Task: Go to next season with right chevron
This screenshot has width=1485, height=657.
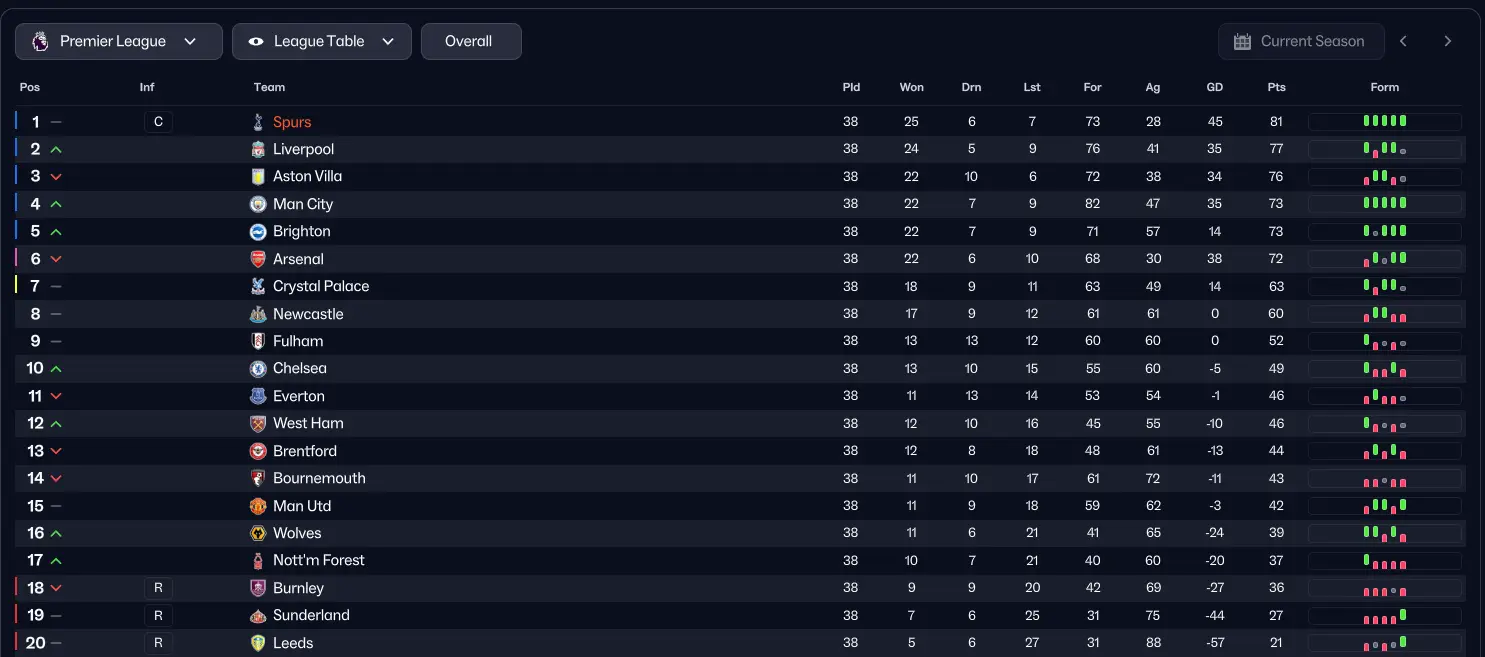Action: [1448, 42]
